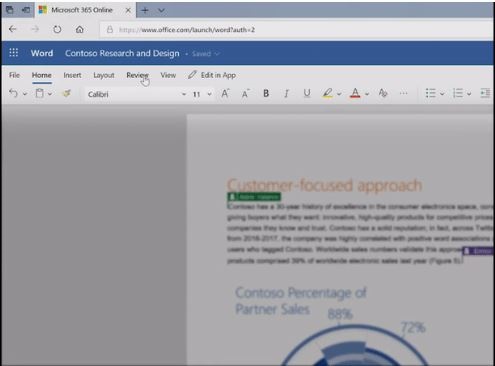Open Paste options dropdown arrow
Screen dimensions: 495x366
pos(50,94)
